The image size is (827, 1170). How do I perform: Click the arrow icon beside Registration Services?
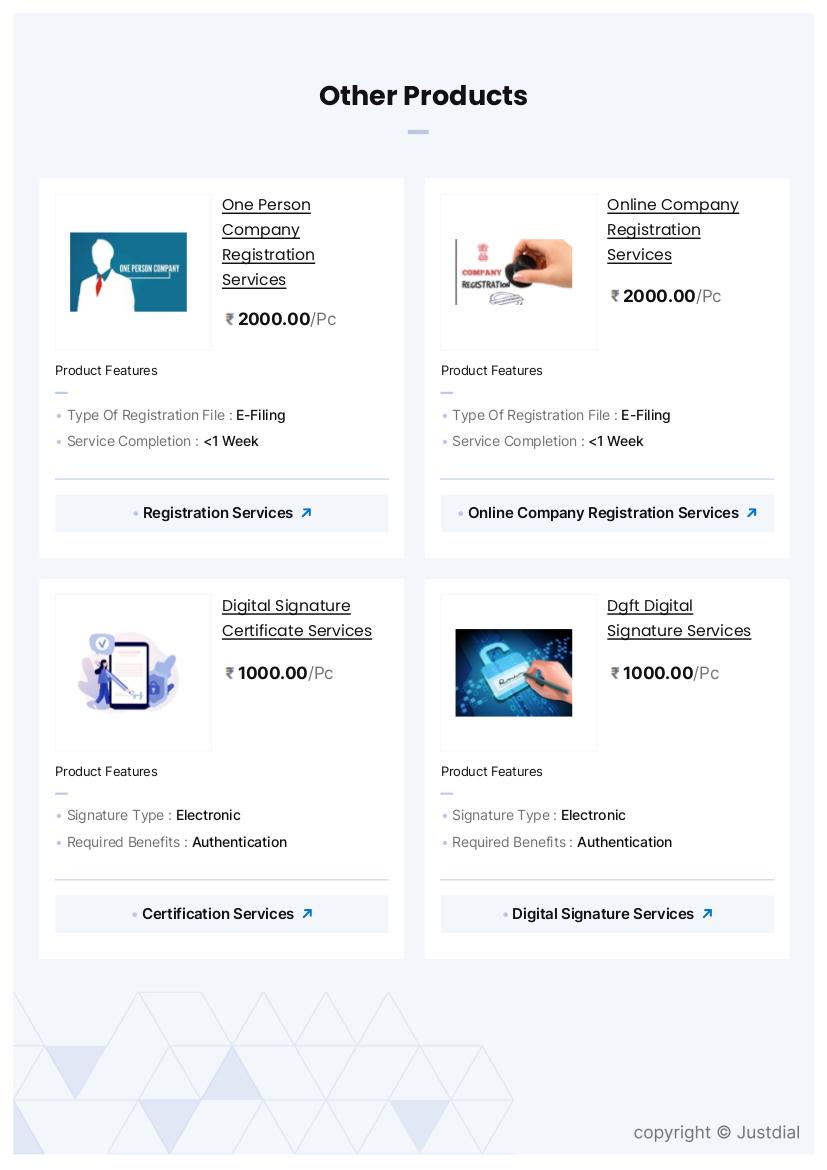click(306, 513)
